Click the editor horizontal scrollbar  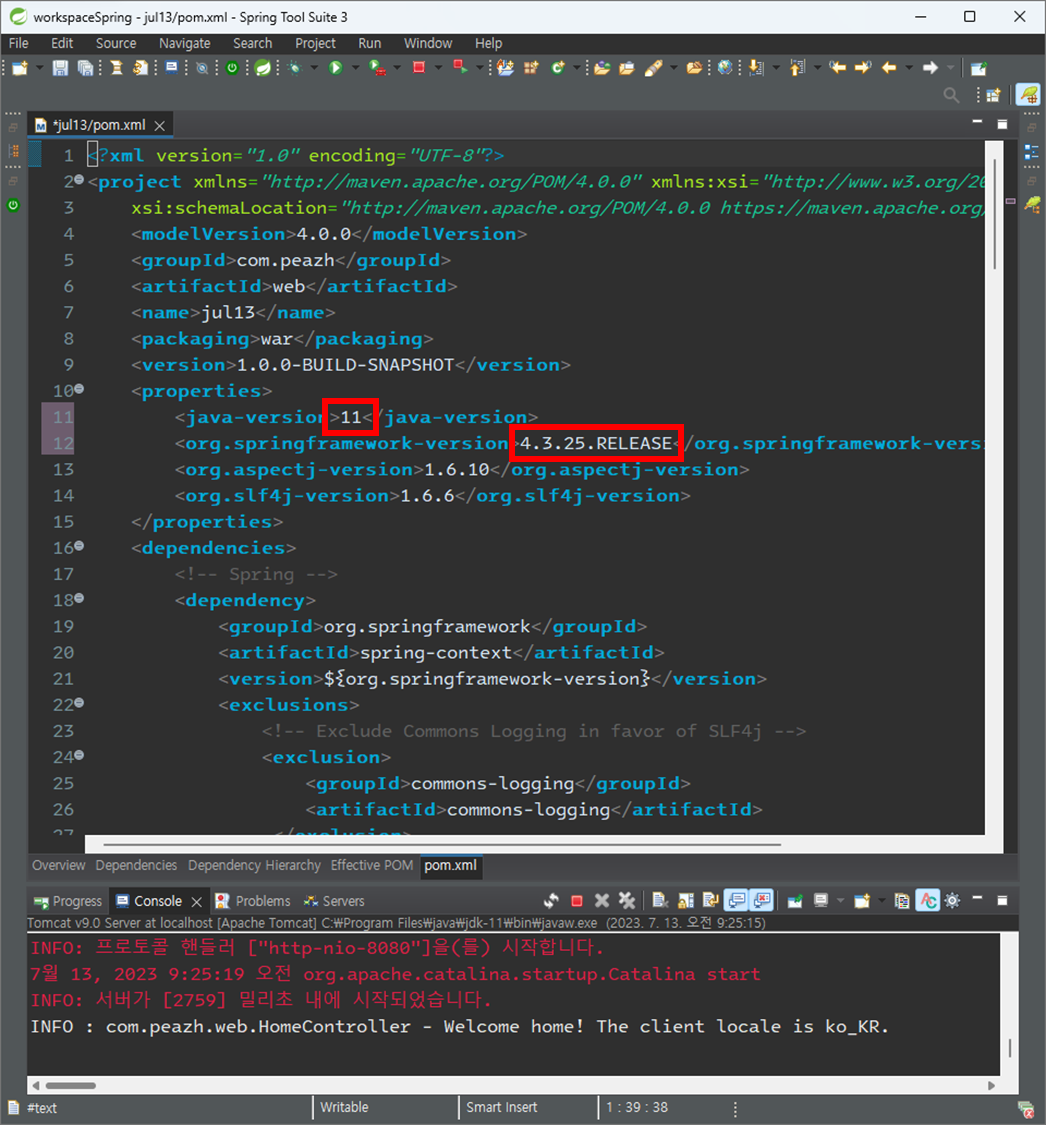pos(441,844)
